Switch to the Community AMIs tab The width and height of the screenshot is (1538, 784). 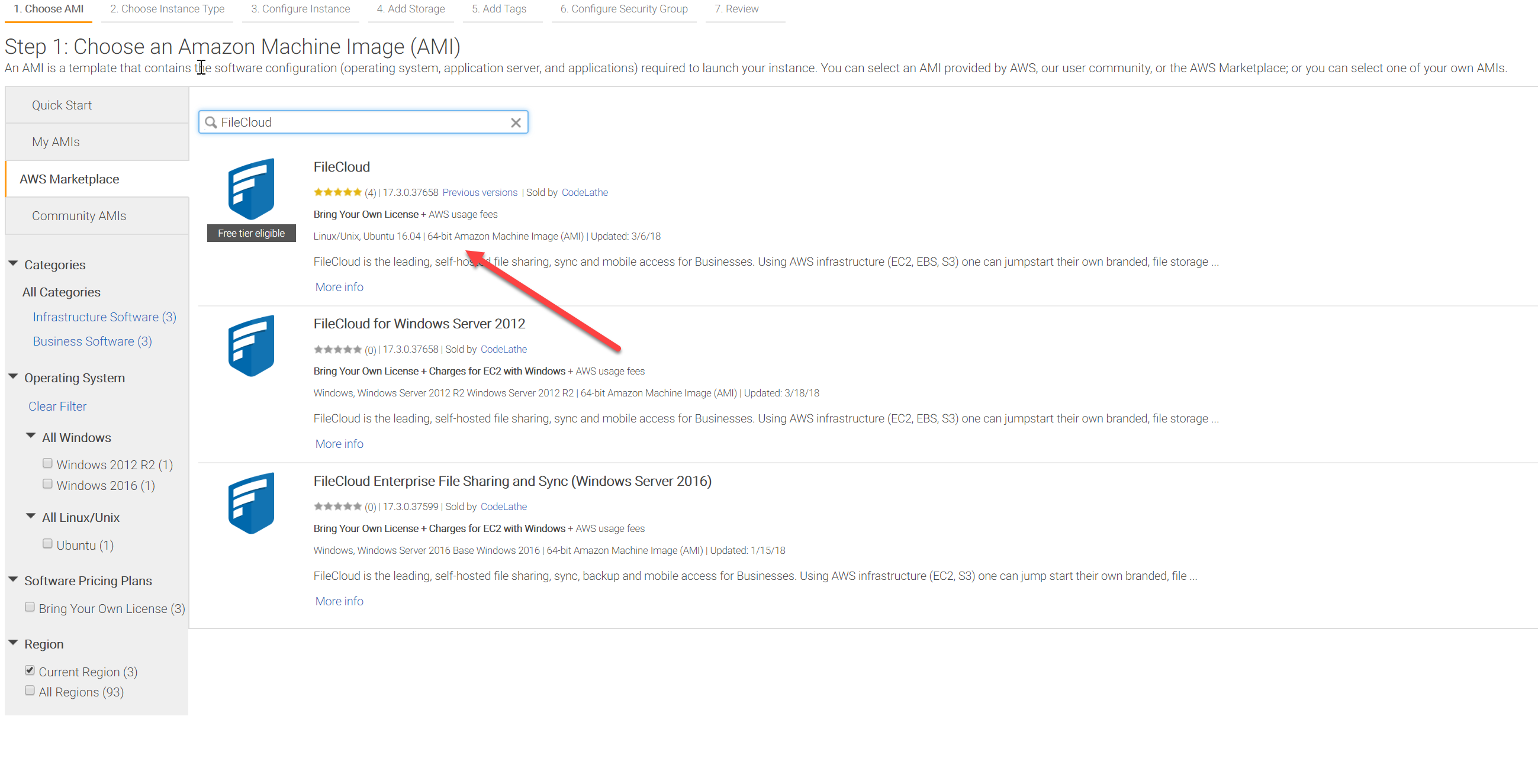click(x=79, y=216)
